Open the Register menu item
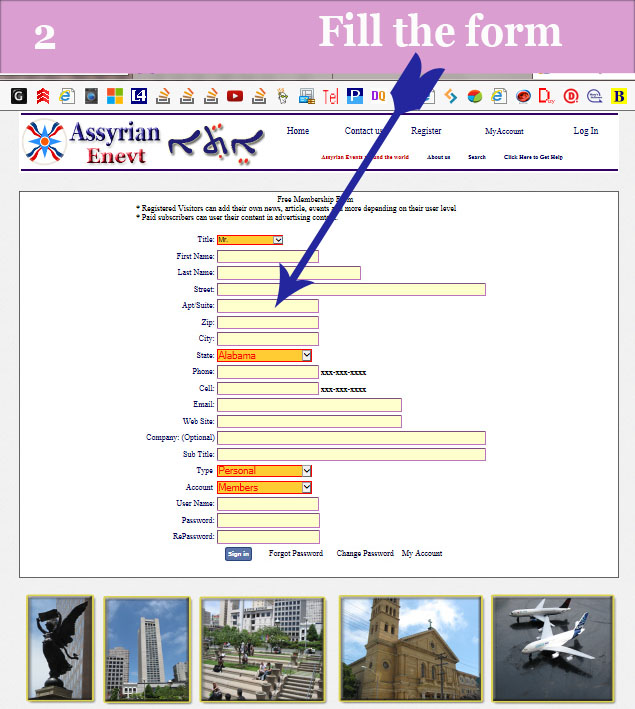 pyautogui.click(x=426, y=131)
